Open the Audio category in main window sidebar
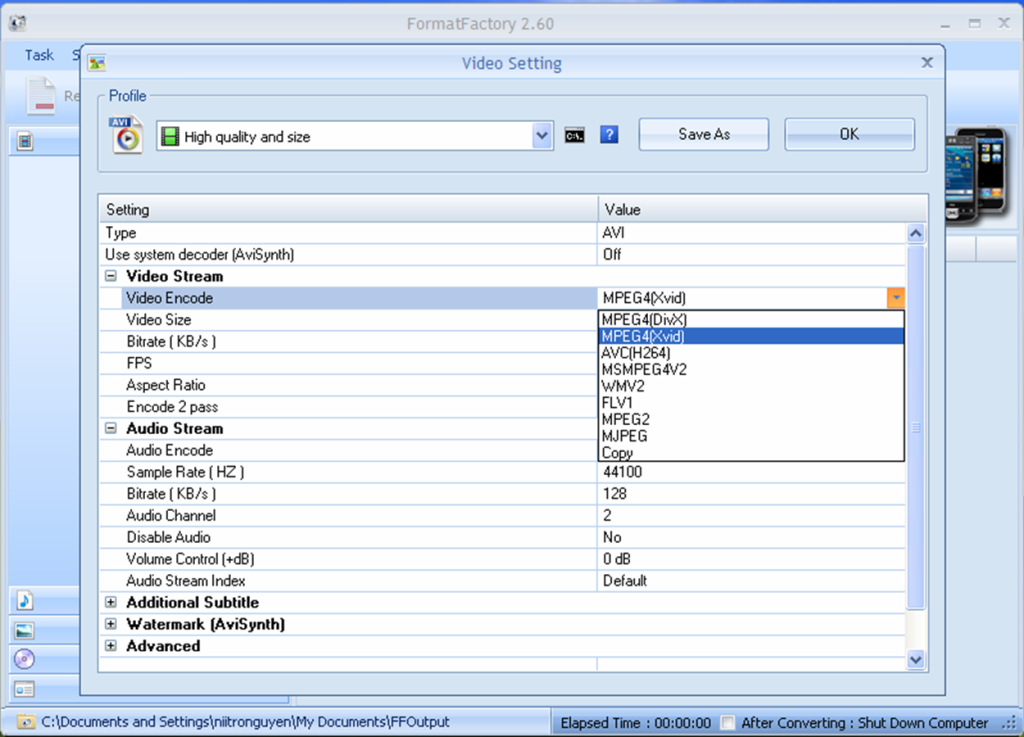Viewport: 1024px width, 737px height. point(24,600)
